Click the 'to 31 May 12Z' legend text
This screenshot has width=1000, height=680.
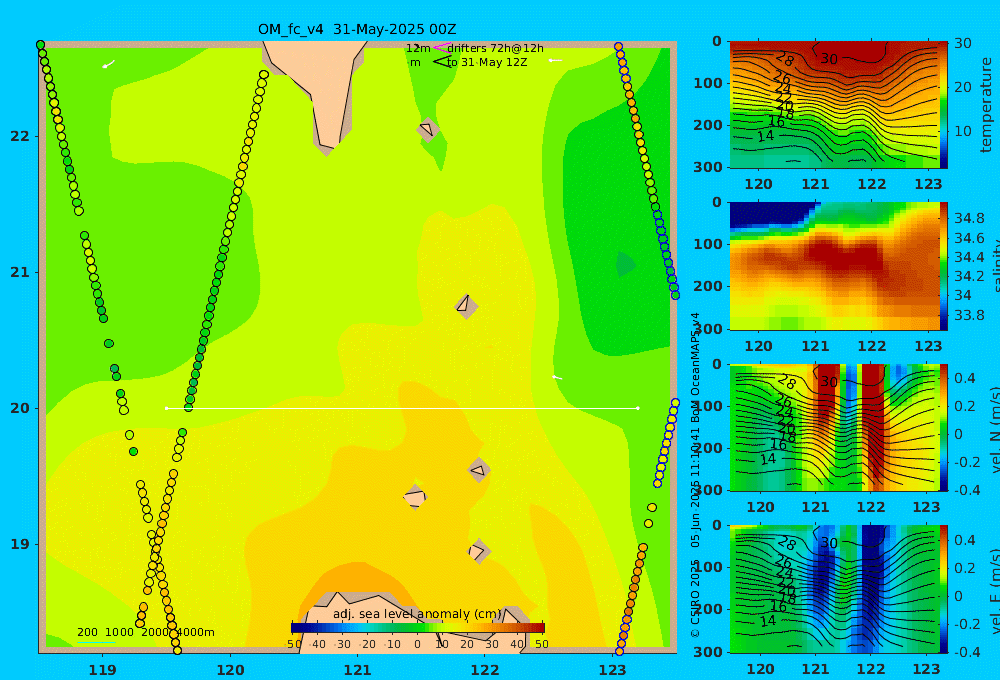(487, 62)
